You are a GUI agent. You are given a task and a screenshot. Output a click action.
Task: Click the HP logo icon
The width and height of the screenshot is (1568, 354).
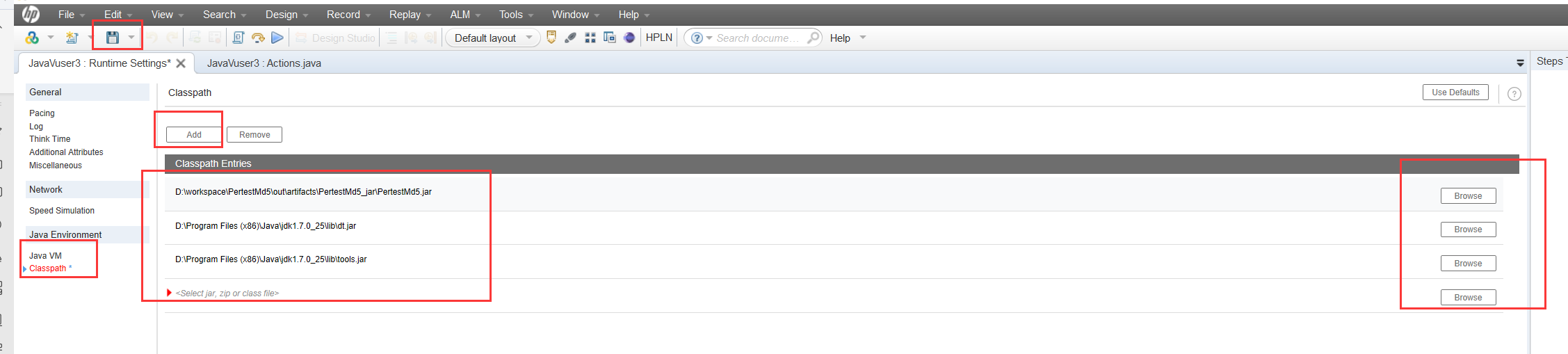pyautogui.click(x=31, y=14)
